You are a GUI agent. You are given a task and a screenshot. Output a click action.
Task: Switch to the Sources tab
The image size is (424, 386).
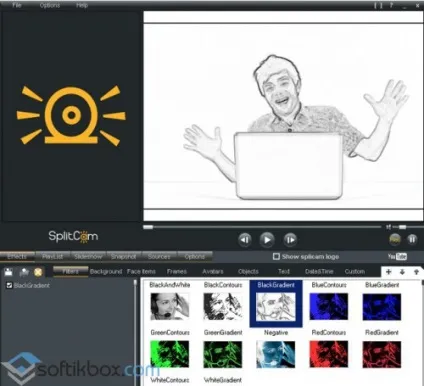pyautogui.click(x=159, y=257)
